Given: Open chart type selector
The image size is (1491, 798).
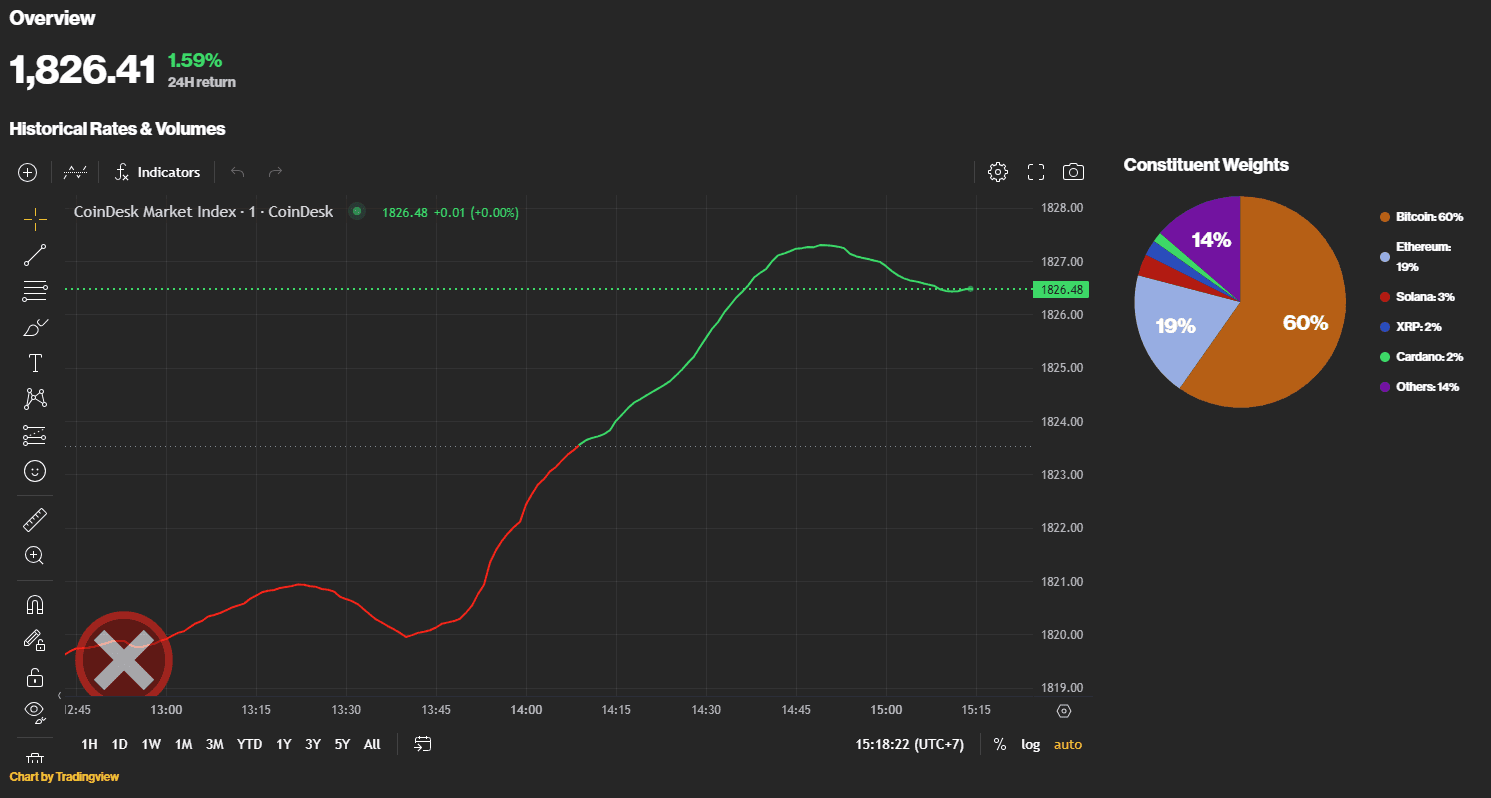Looking at the screenshot, I should point(75,172).
